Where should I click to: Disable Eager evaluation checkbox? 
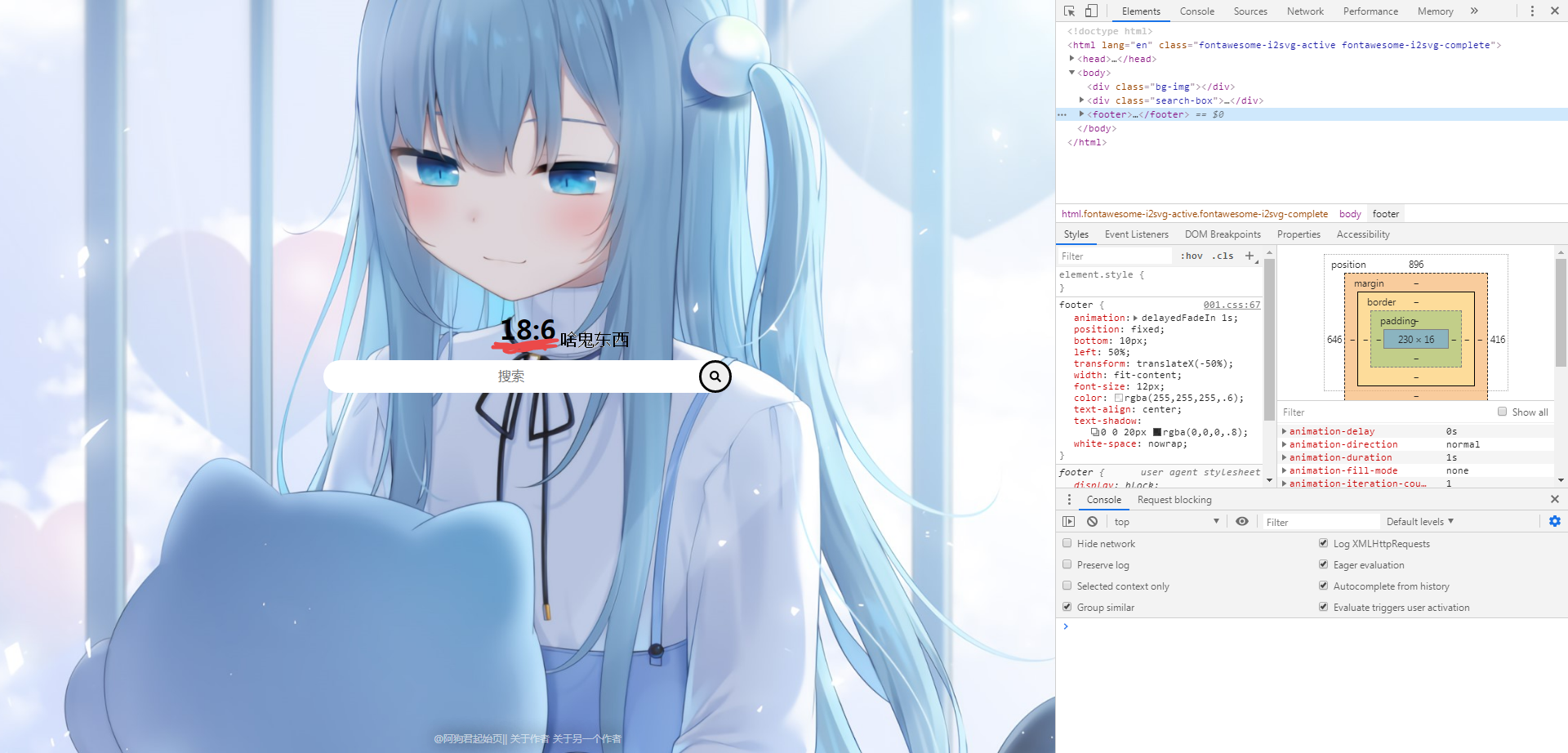coord(1324,564)
